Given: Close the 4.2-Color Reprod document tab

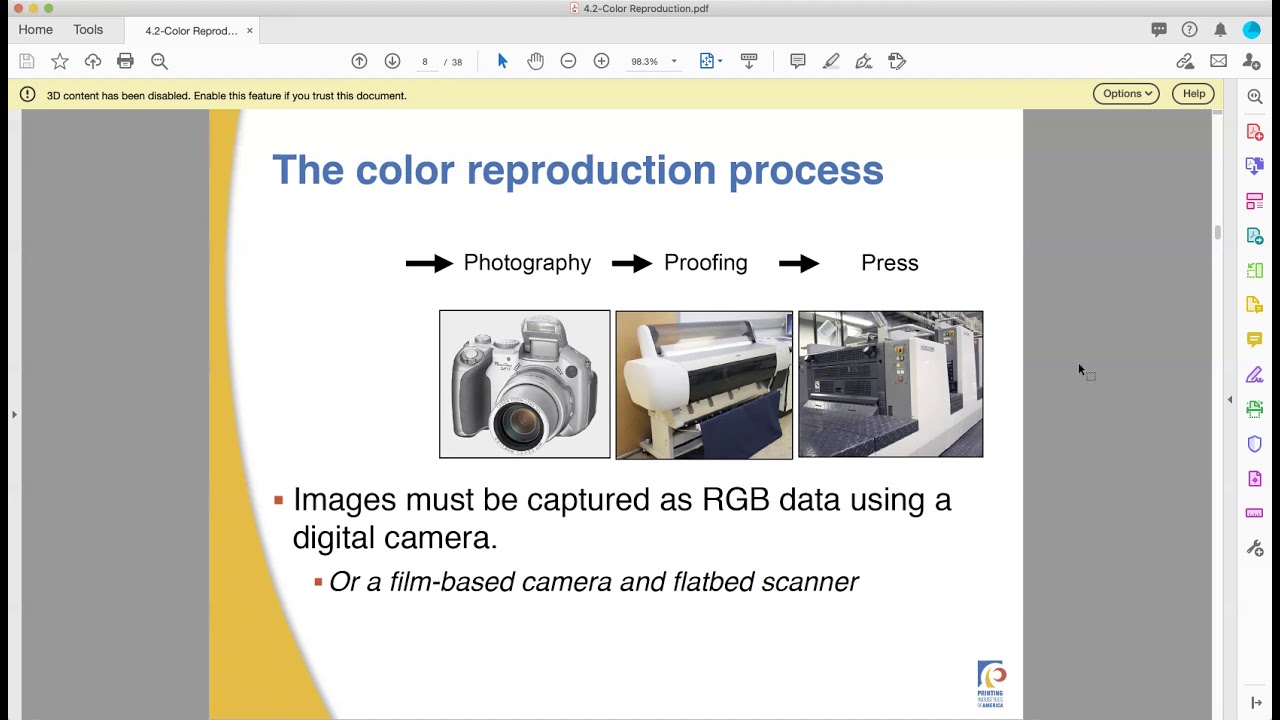Looking at the screenshot, I should (x=250, y=31).
